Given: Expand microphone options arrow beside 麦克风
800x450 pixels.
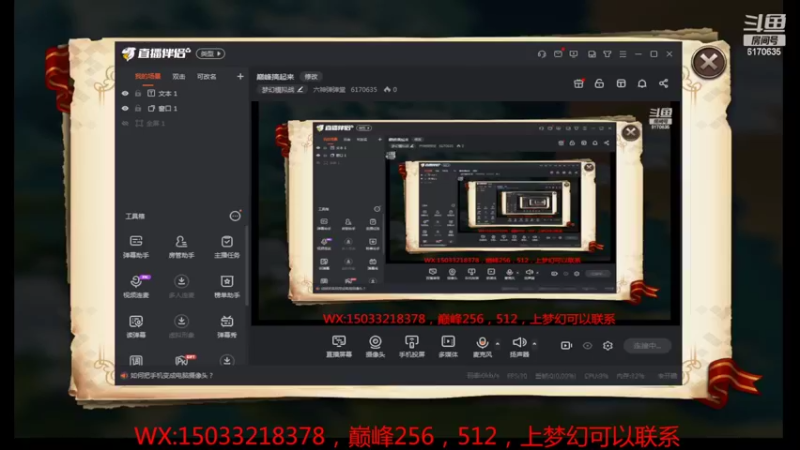Looking at the screenshot, I should coord(497,343).
